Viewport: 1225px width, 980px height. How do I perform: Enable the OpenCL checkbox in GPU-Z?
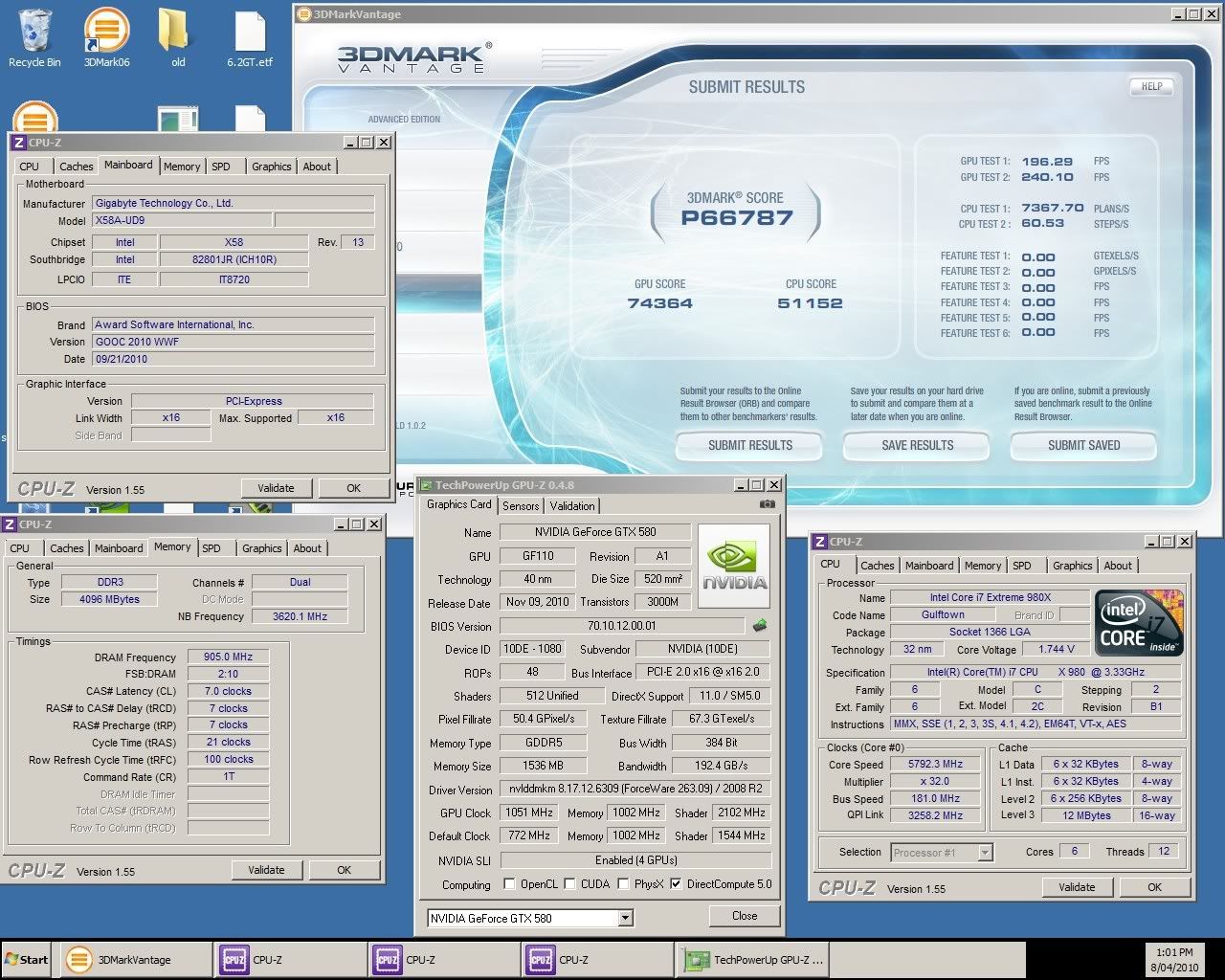pos(509,884)
